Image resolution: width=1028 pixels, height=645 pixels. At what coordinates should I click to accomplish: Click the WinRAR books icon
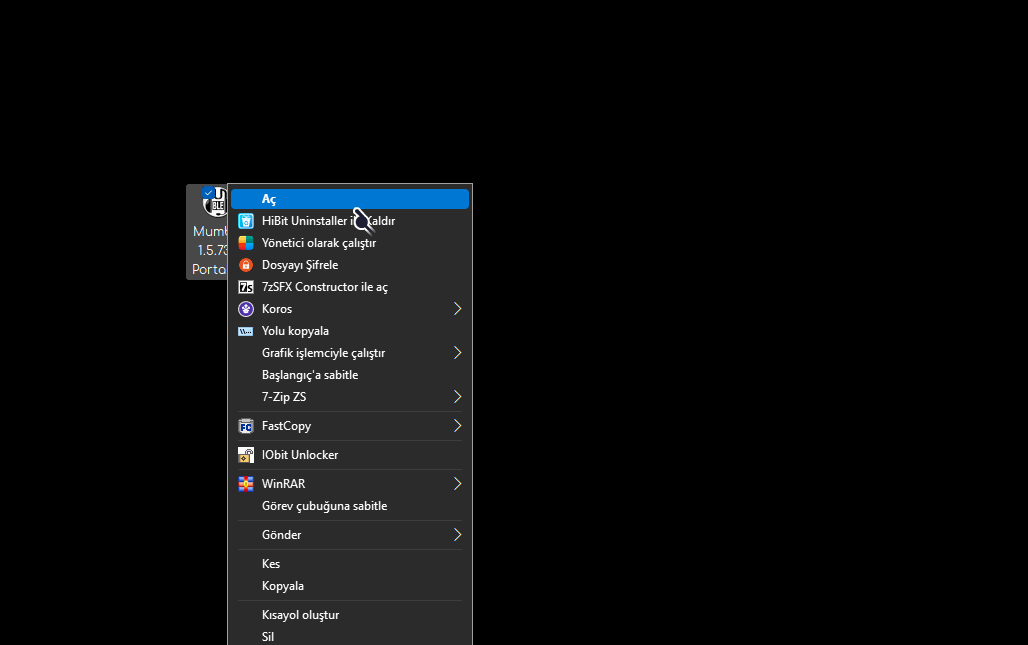(246, 484)
